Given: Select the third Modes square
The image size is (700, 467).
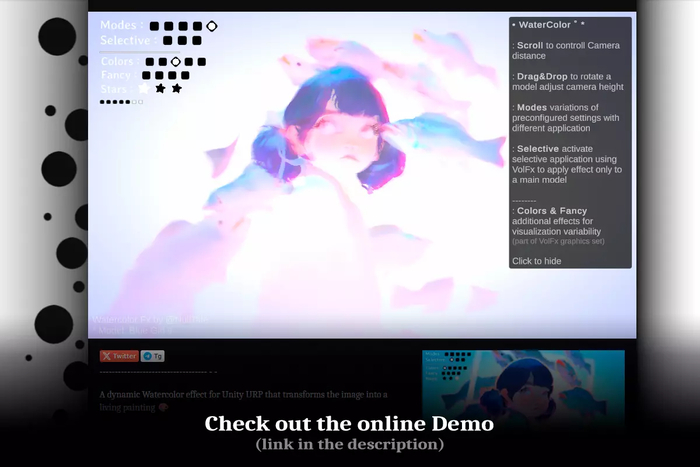Looking at the screenshot, I should click(x=183, y=26).
